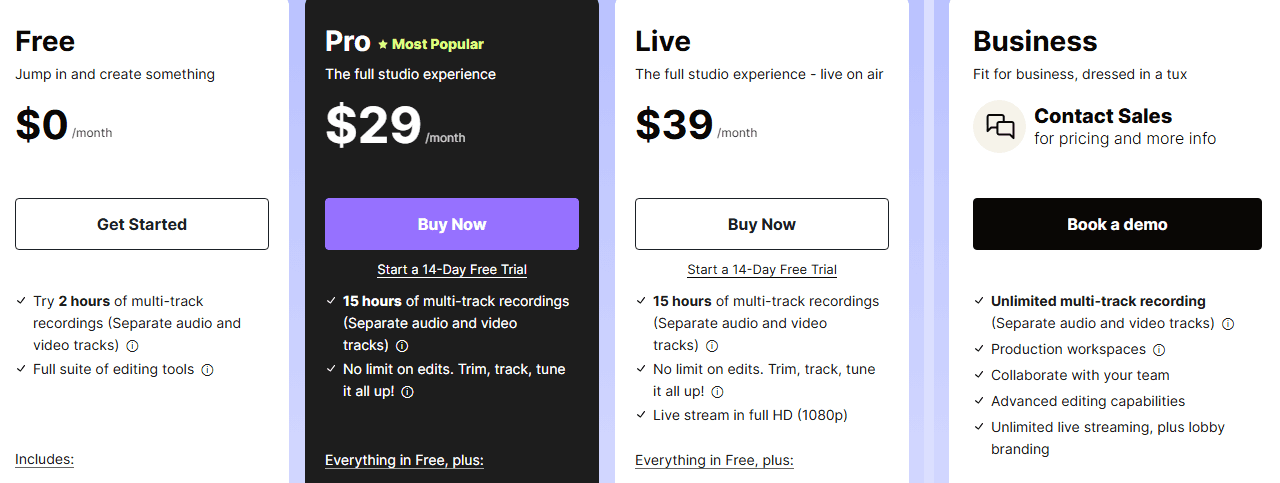Click info icon after Live plan's edits limit feature
1280x483 pixels.
point(717,392)
